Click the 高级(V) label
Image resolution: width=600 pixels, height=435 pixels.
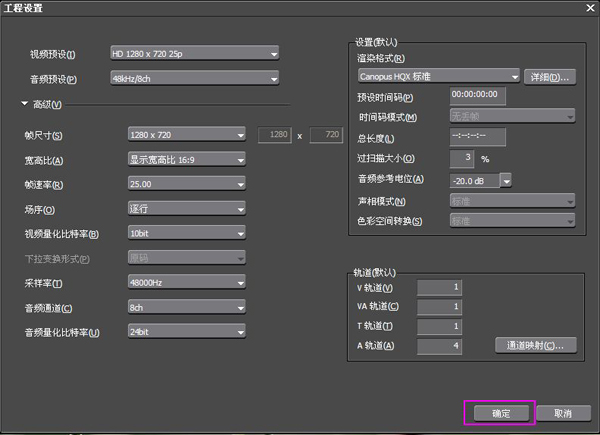point(47,104)
